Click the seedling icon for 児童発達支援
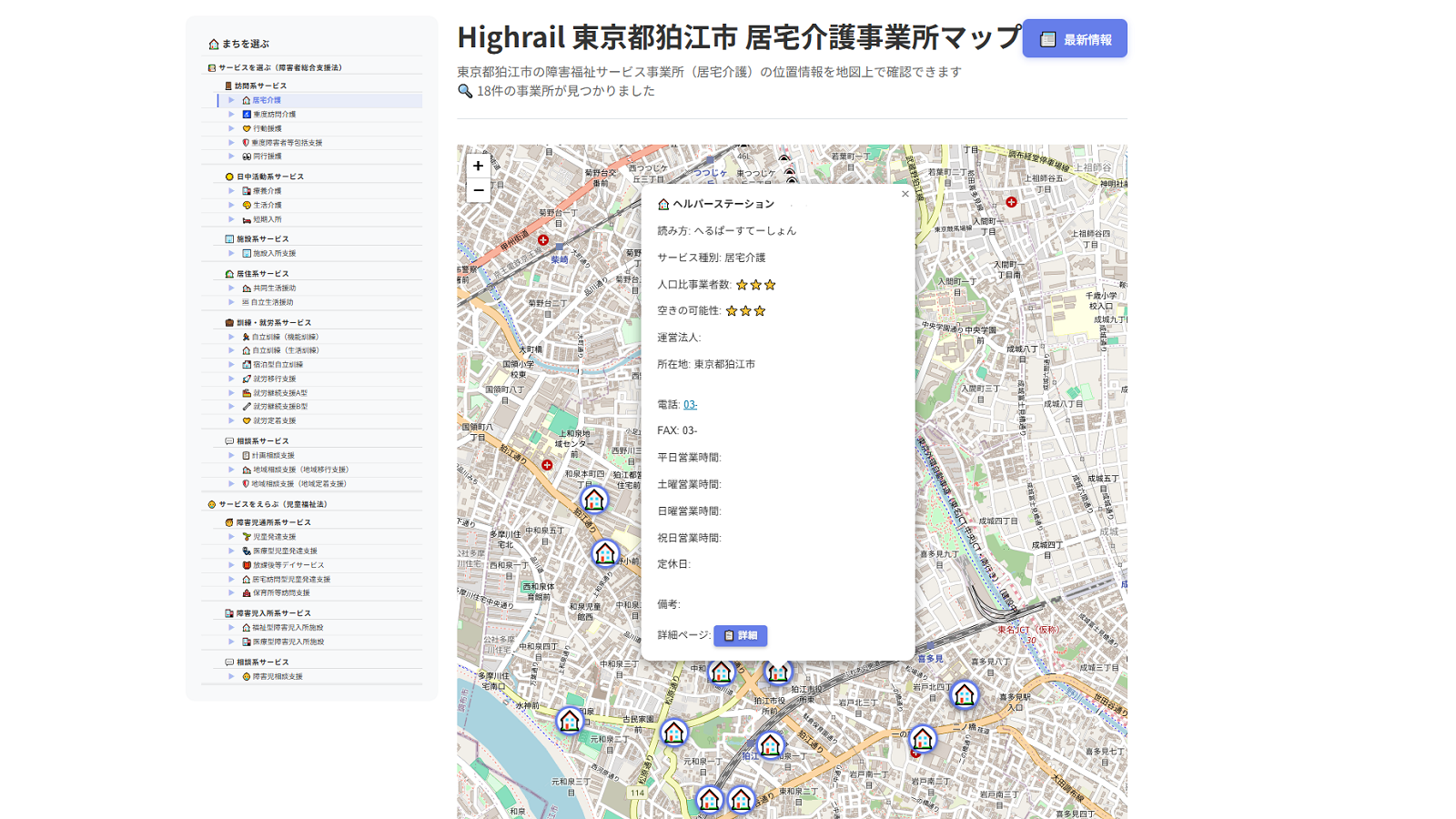1456x819 pixels. pyautogui.click(x=246, y=537)
